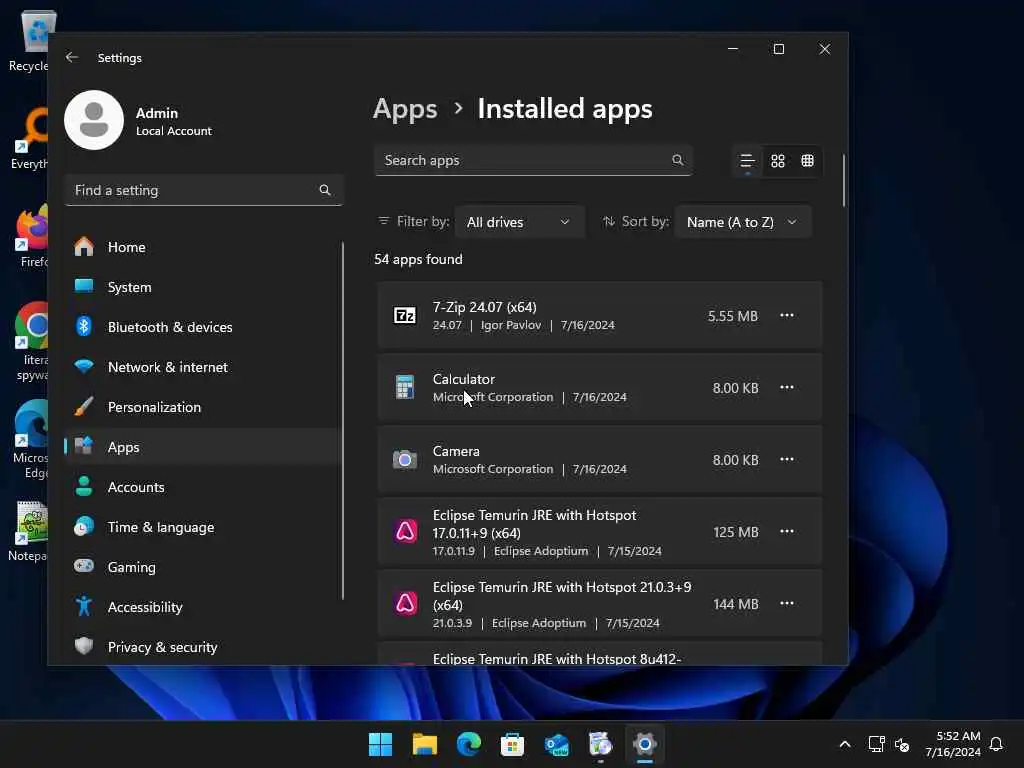Open more options for Calculator

787,387
